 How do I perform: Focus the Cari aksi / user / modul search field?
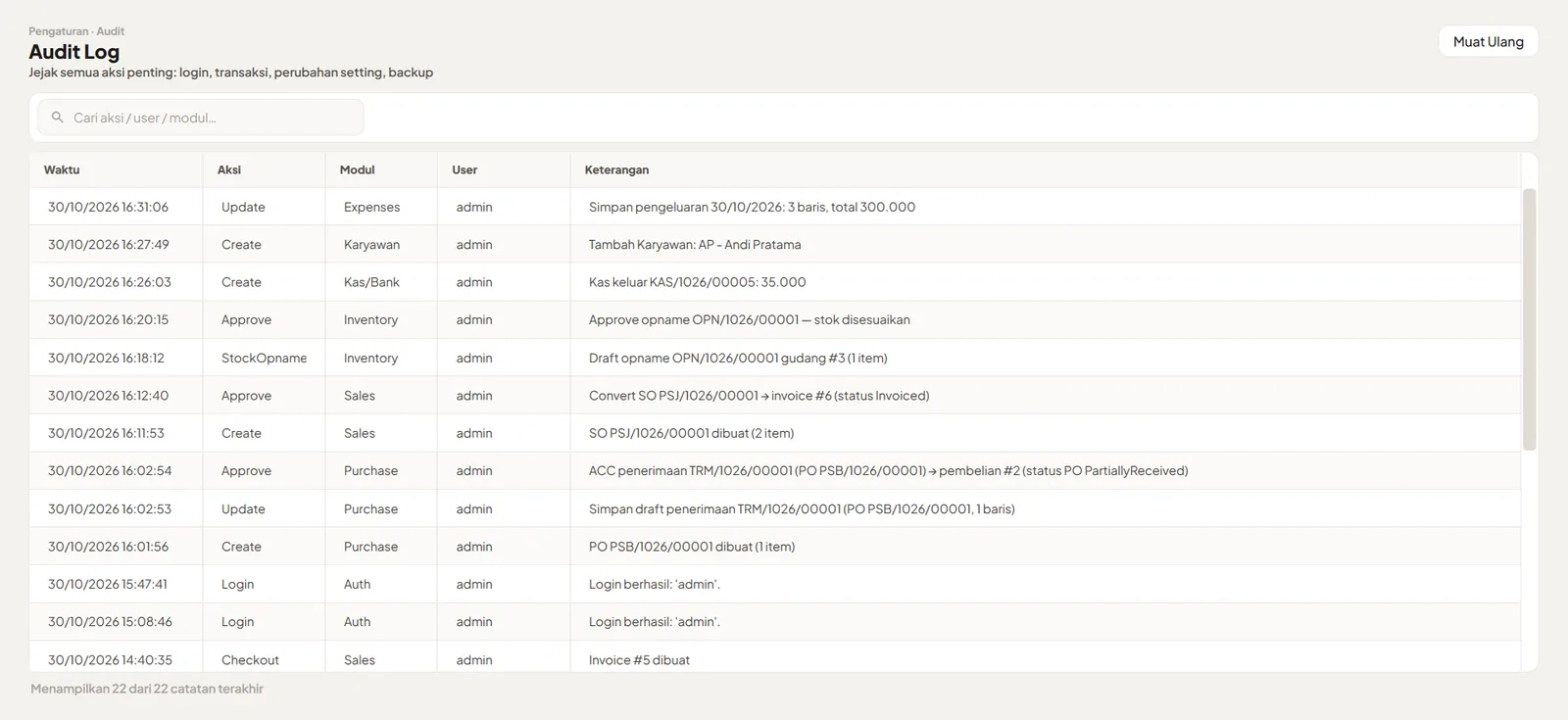click(201, 118)
